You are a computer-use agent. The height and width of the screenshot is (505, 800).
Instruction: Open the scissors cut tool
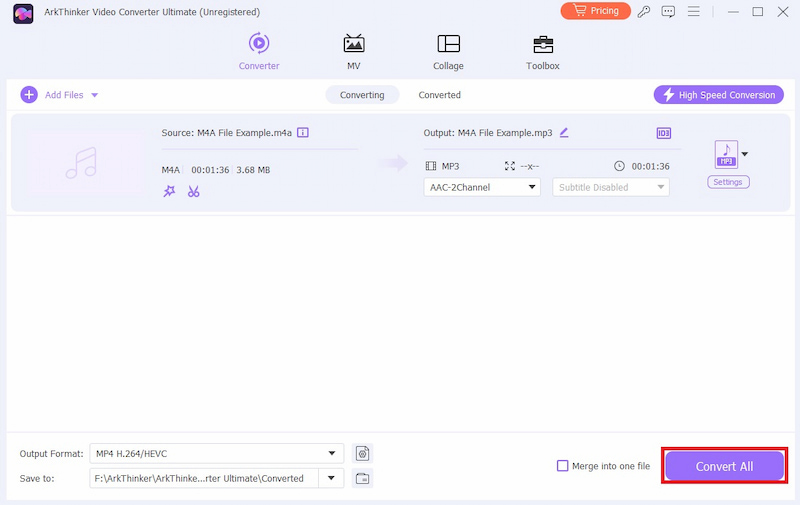point(193,191)
